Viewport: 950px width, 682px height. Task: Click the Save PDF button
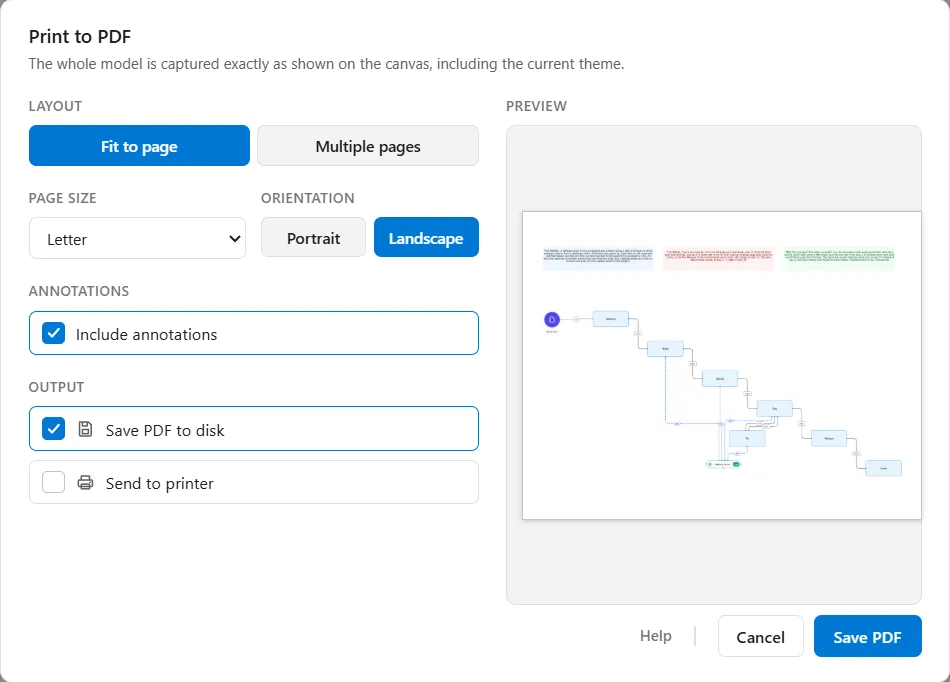868,637
